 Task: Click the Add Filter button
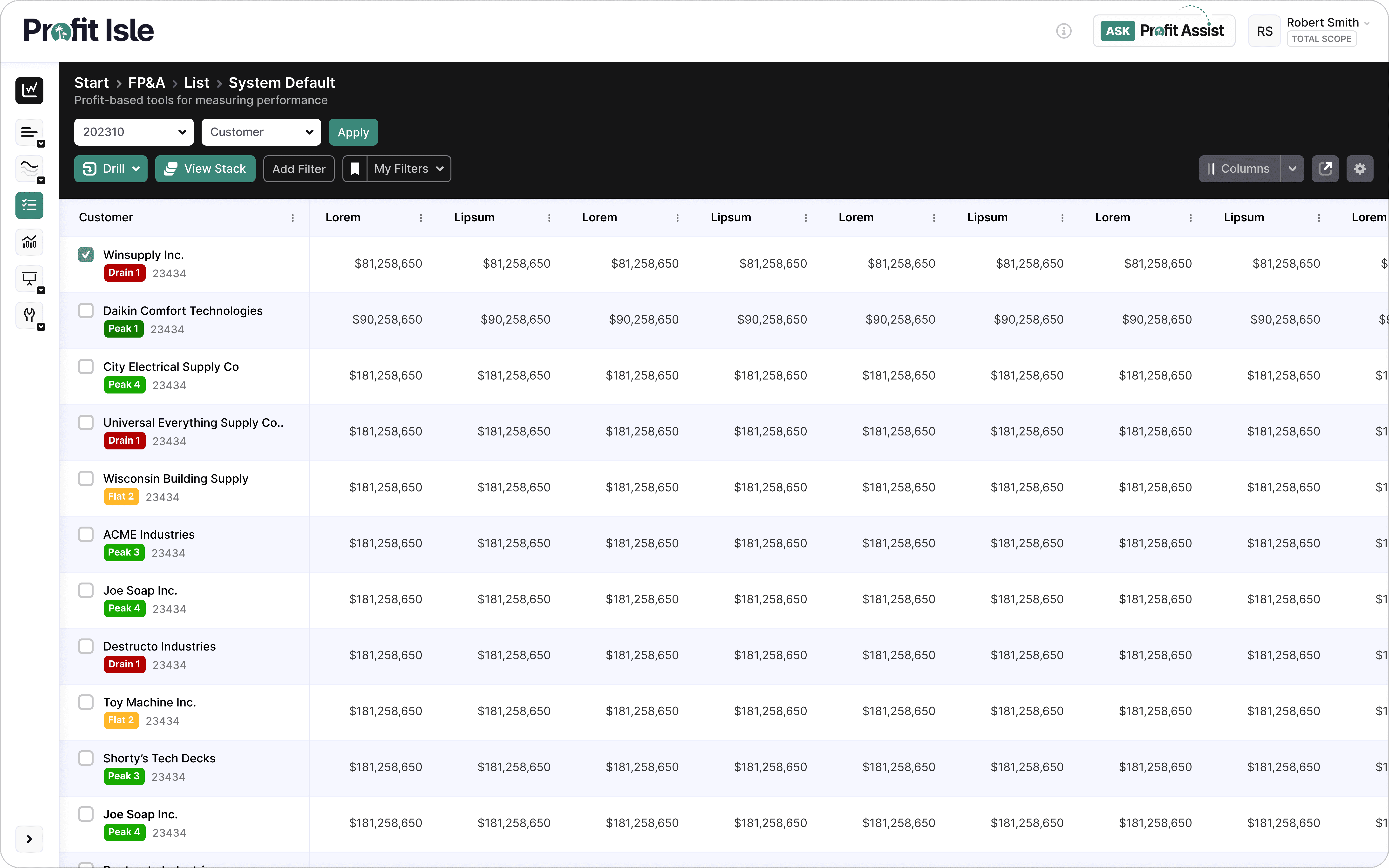pos(299,169)
